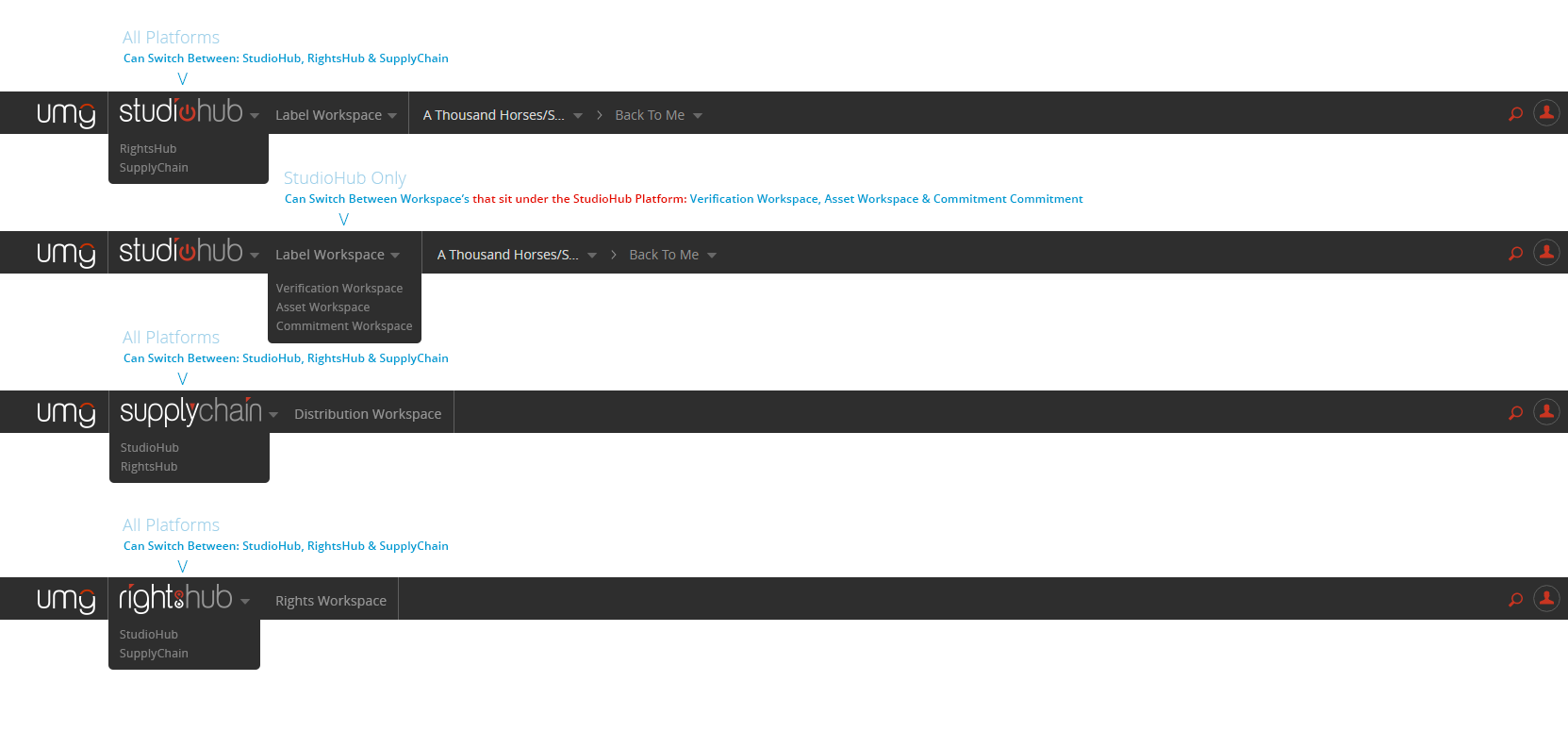Viewport: 1568px width, 731px height.
Task: Choose StudioHub under the rightshub logo menu
Action: (149, 635)
